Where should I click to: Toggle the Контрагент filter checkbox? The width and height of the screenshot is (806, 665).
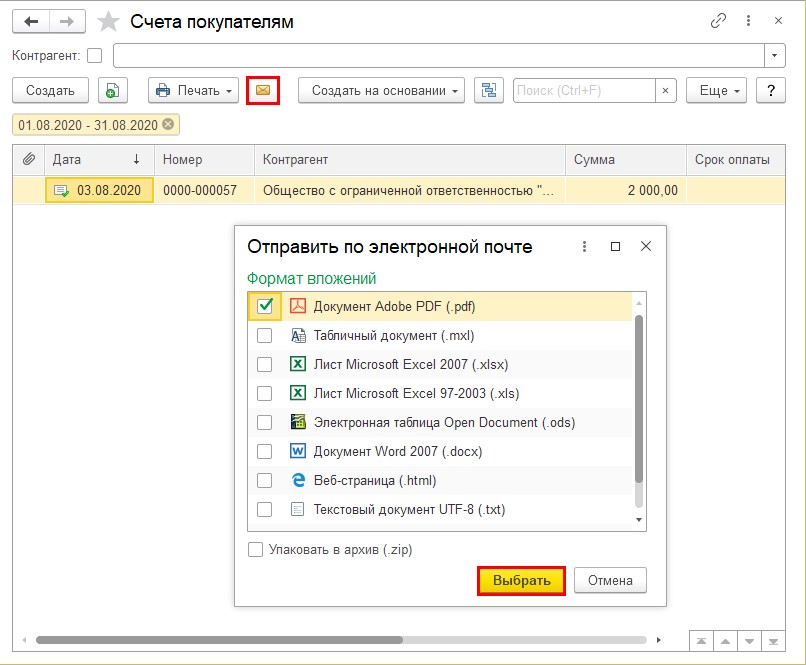[95, 55]
